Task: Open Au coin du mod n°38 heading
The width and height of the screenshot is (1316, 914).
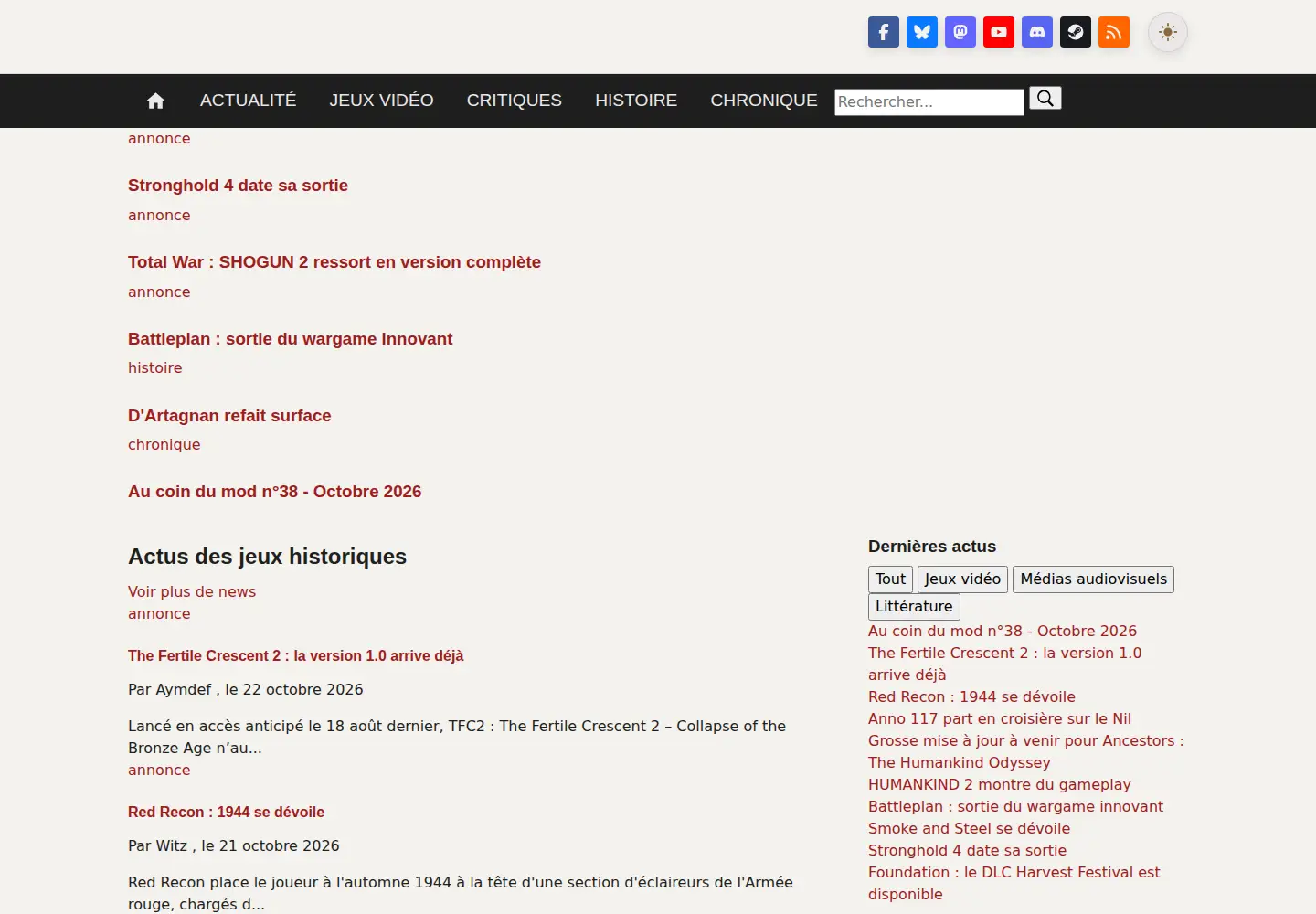Action: [274, 492]
